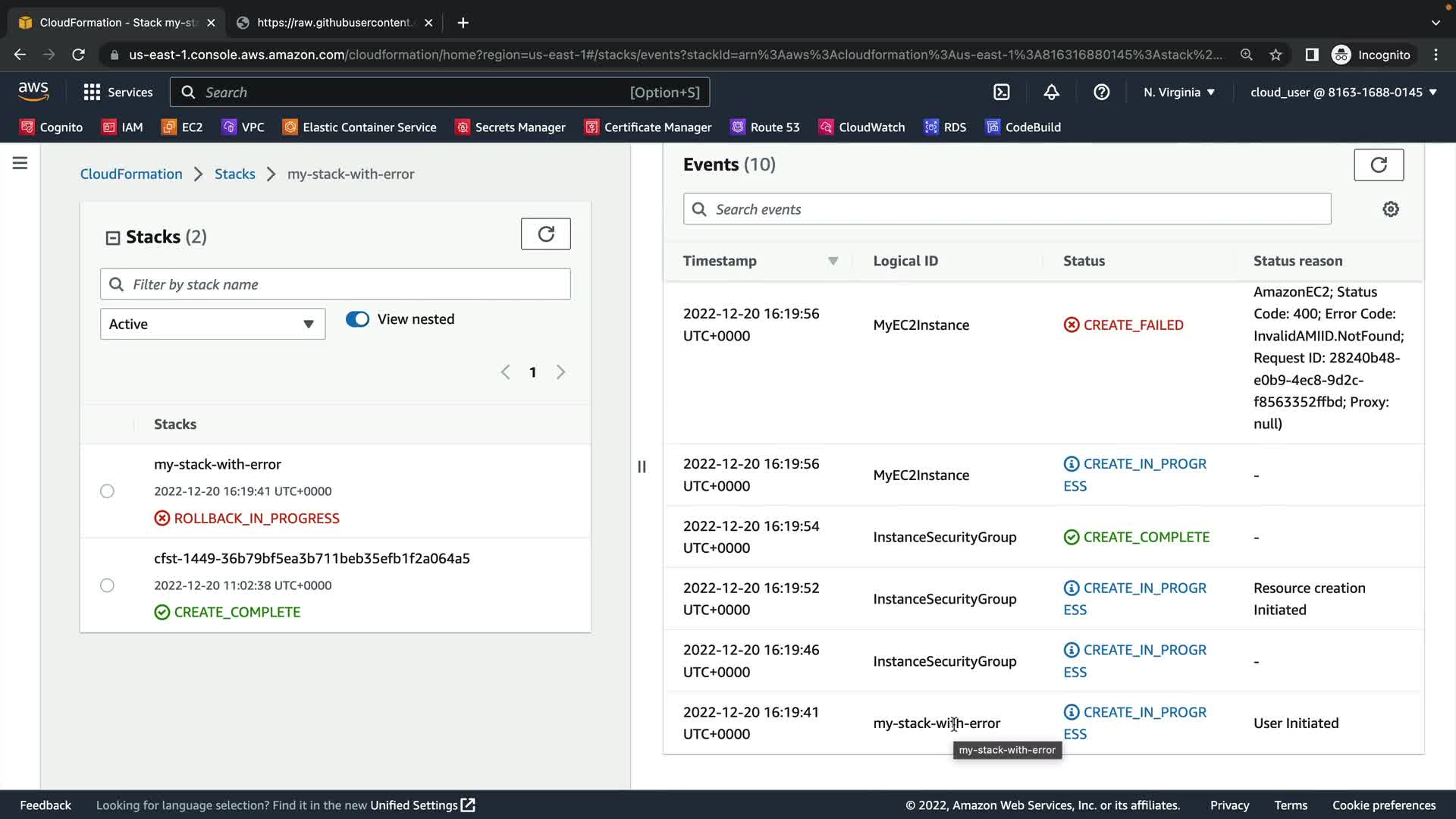Open the CloudWatch favorites shortcut

click(x=862, y=127)
